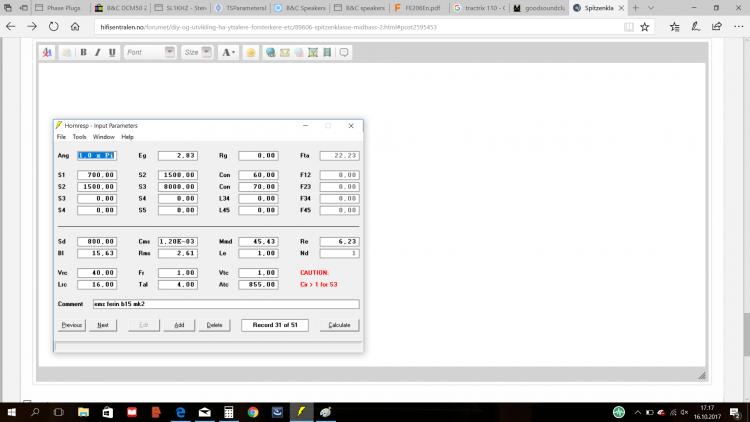This screenshot has height=422, width=750.
Task: Go back in the Edge browser
Action: click(x=11, y=27)
